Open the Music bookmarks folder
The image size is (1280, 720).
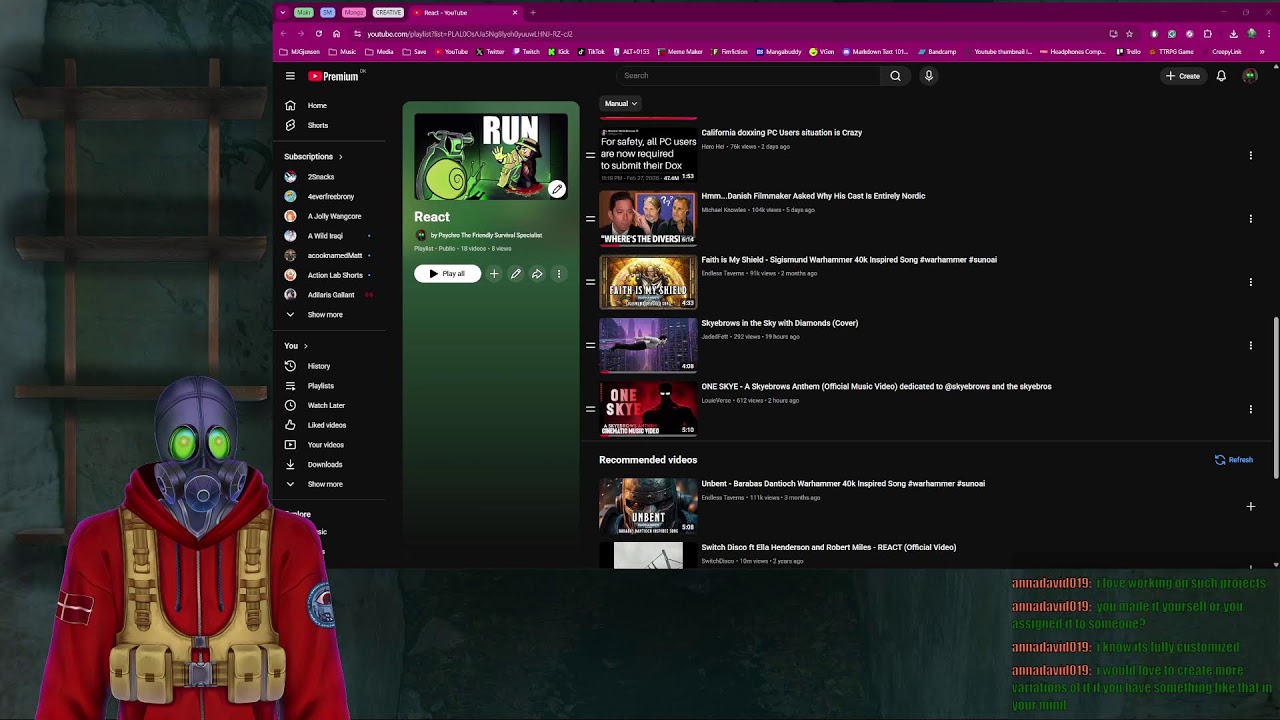point(342,52)
